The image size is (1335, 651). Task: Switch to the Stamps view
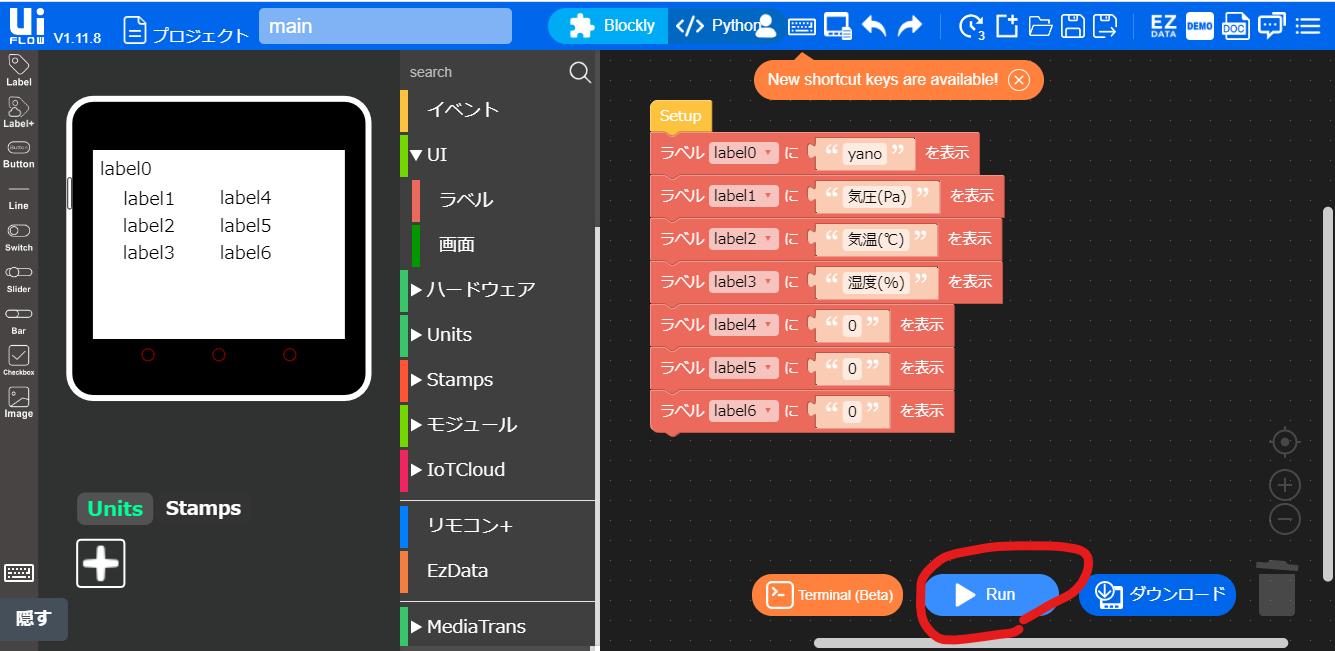203,508
